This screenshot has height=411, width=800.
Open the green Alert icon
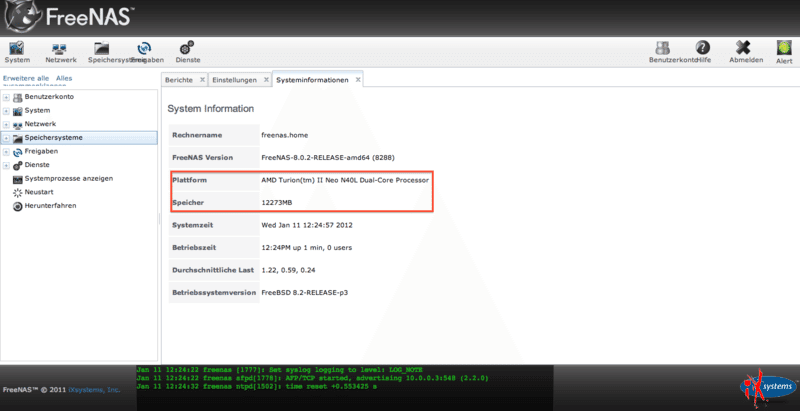click(x=784, y=48)
